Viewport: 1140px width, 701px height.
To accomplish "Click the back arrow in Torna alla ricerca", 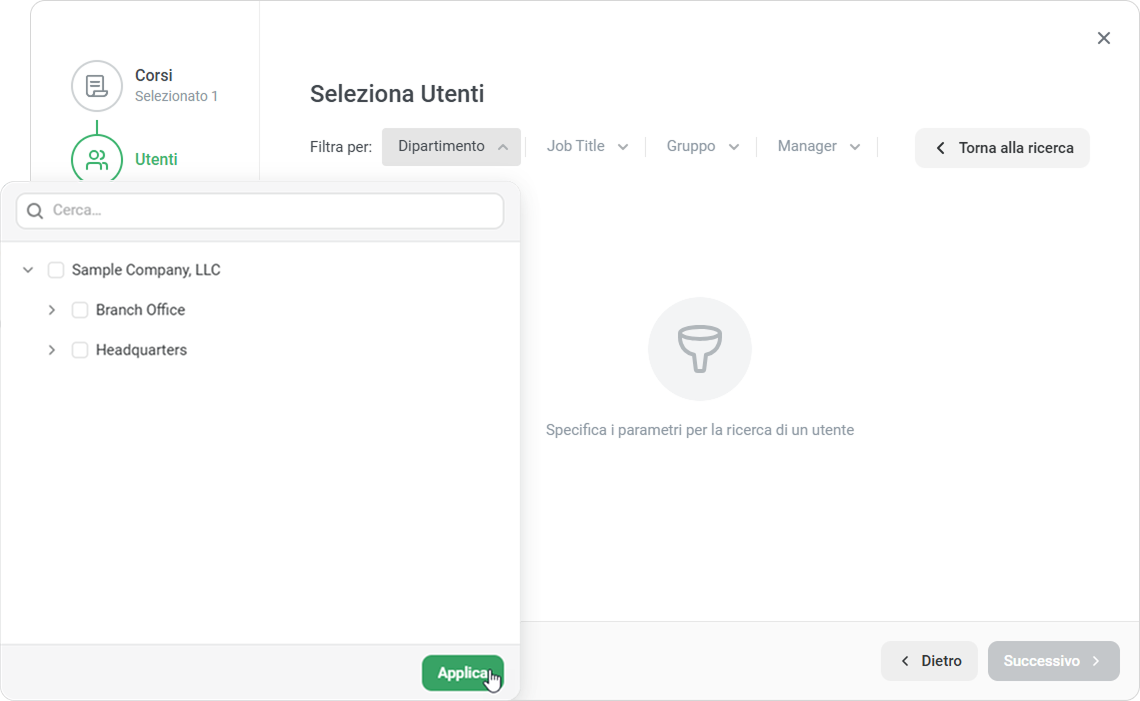I will tap(940, 148).
